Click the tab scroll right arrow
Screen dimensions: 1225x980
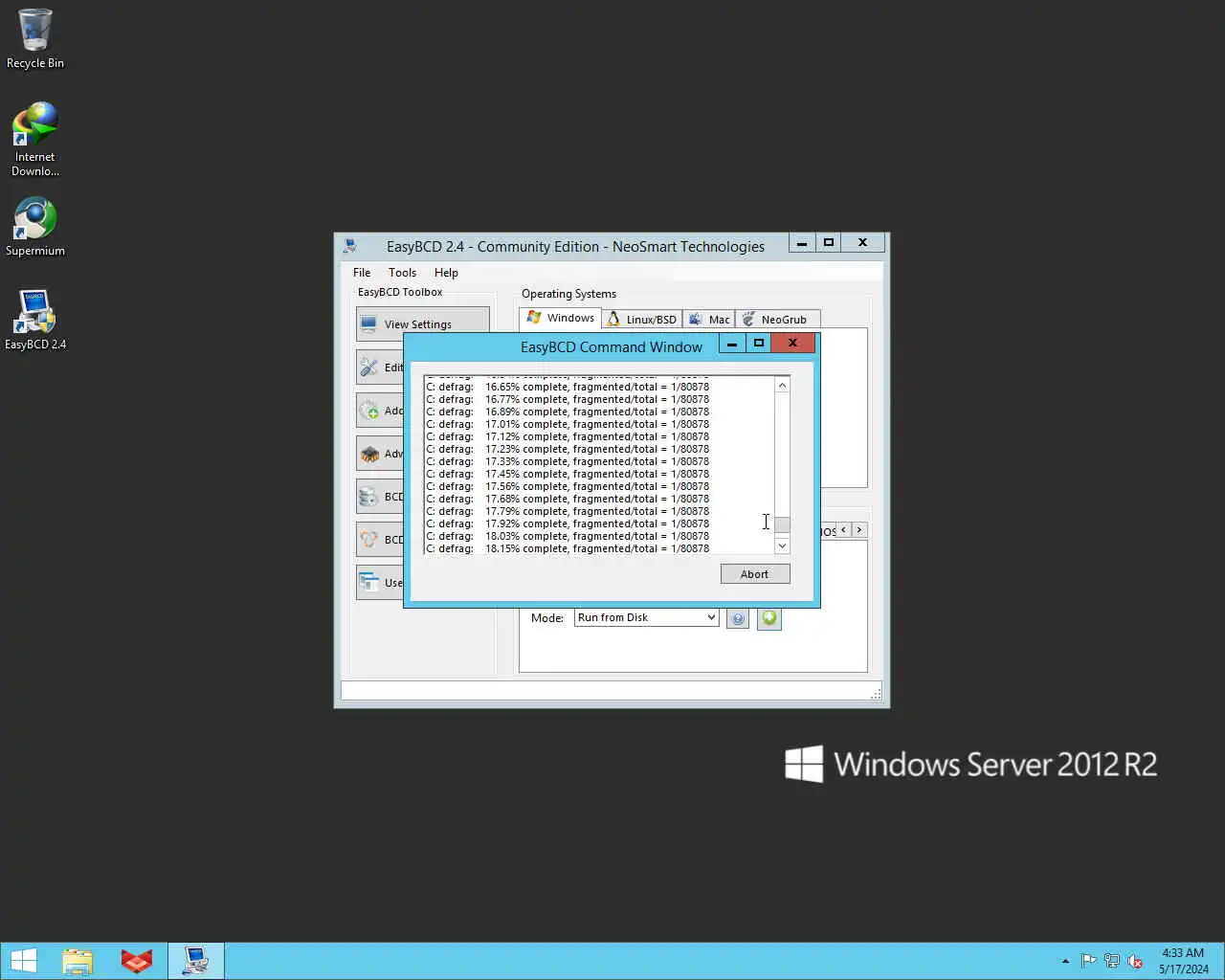tap(859, 530)
